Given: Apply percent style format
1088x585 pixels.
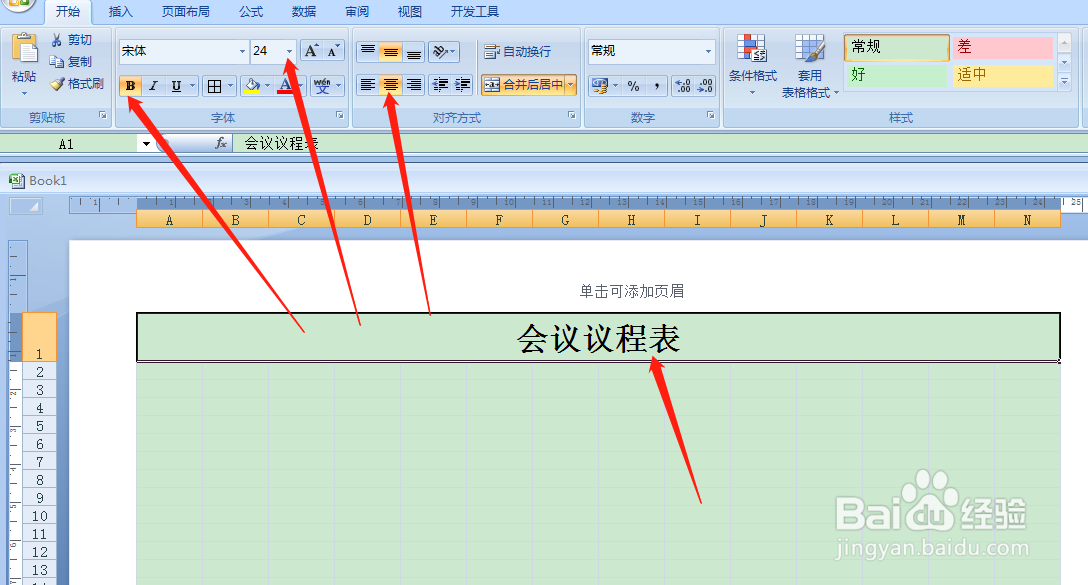Looking at the screenshot, I should coord(634,86).
